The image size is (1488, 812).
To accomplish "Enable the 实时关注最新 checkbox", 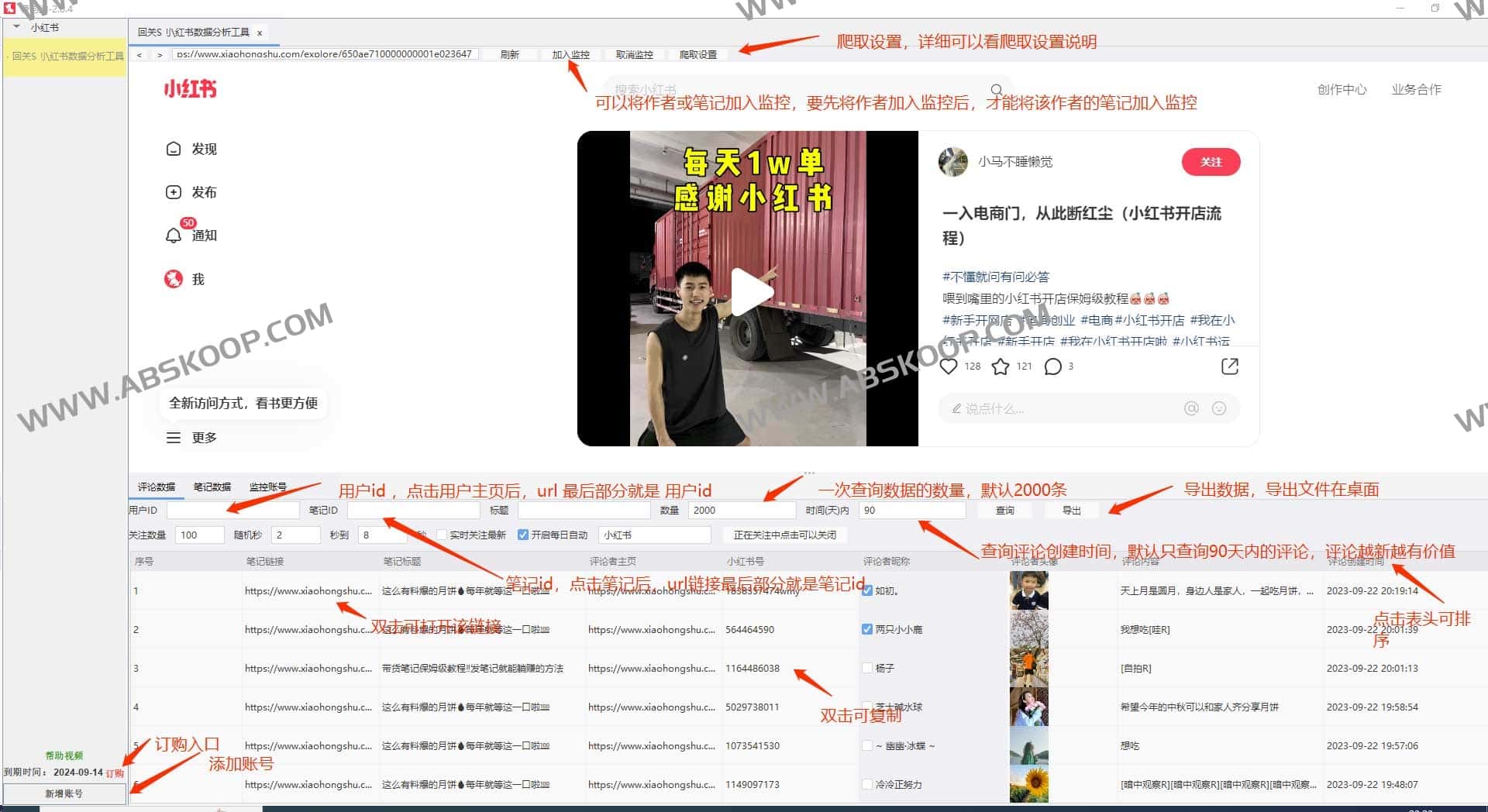I will point(442,535).
